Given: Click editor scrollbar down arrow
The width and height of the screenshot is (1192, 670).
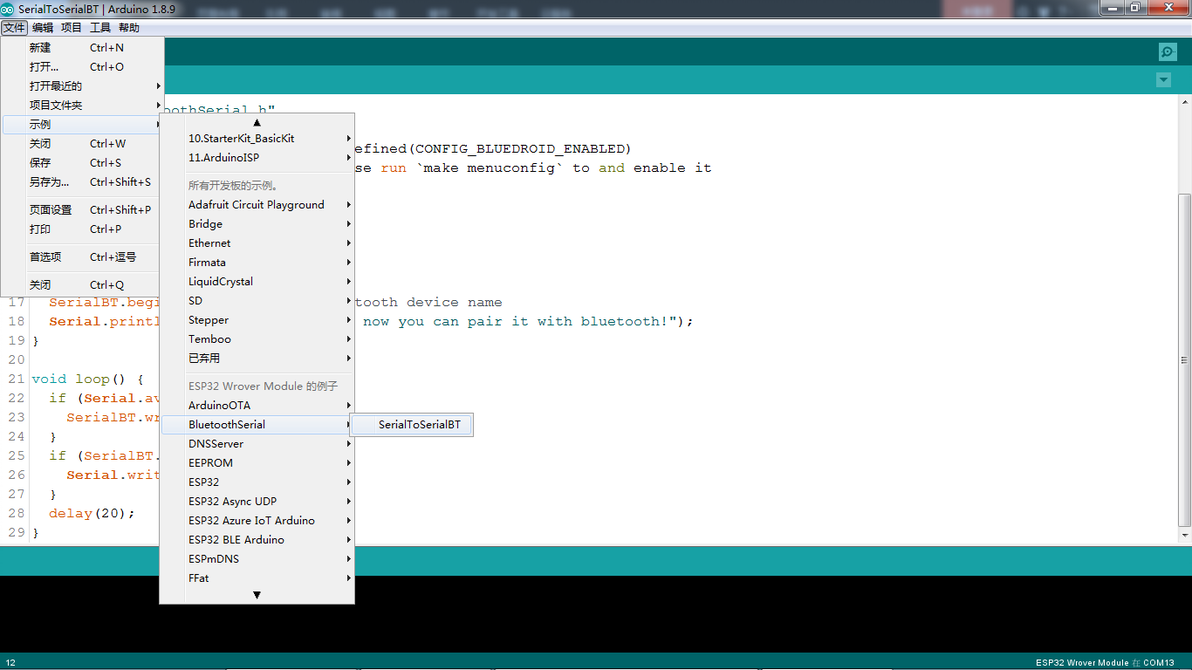Looking at the screenshot, I should [x=1184, y=535].
